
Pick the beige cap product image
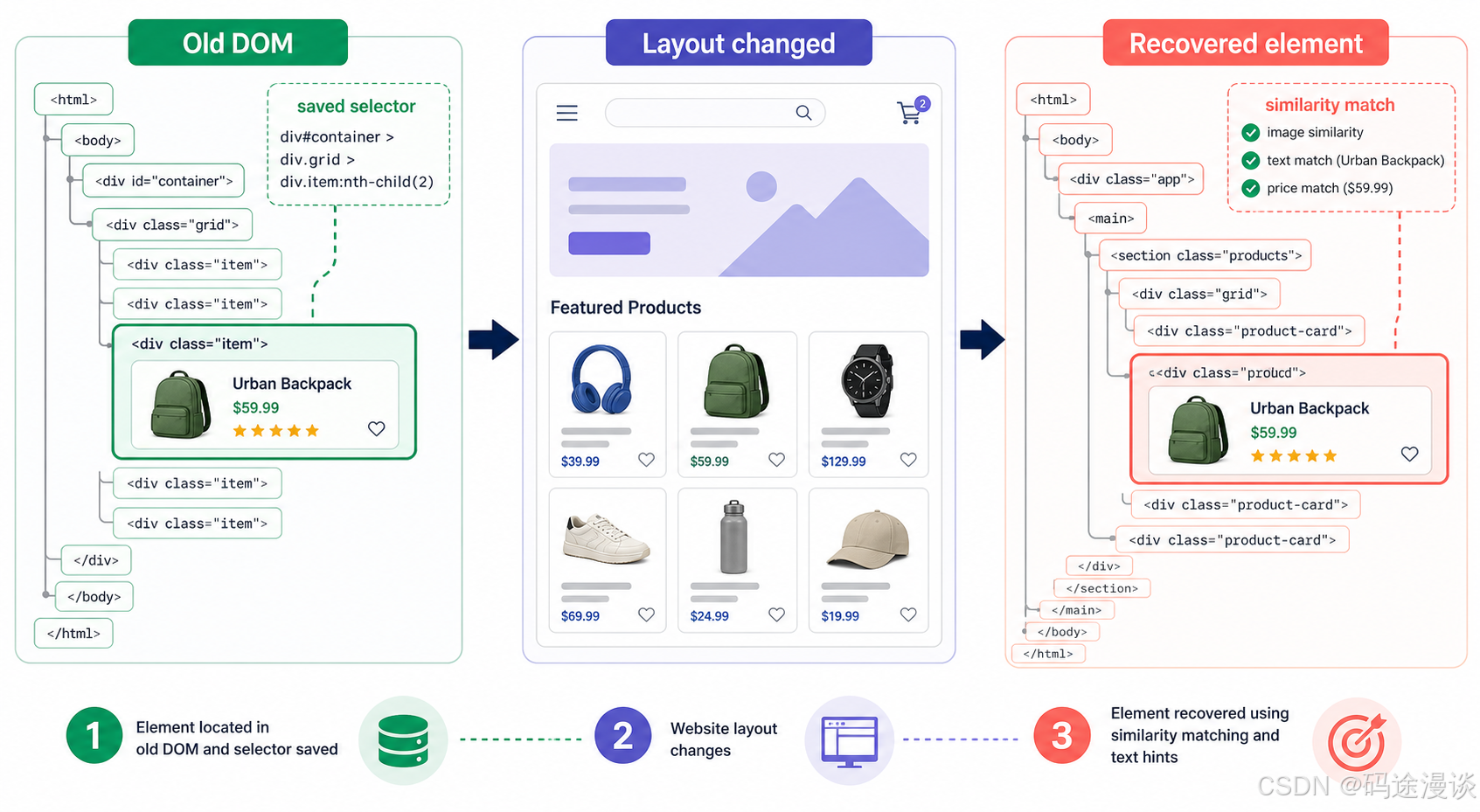pos(868,539)
